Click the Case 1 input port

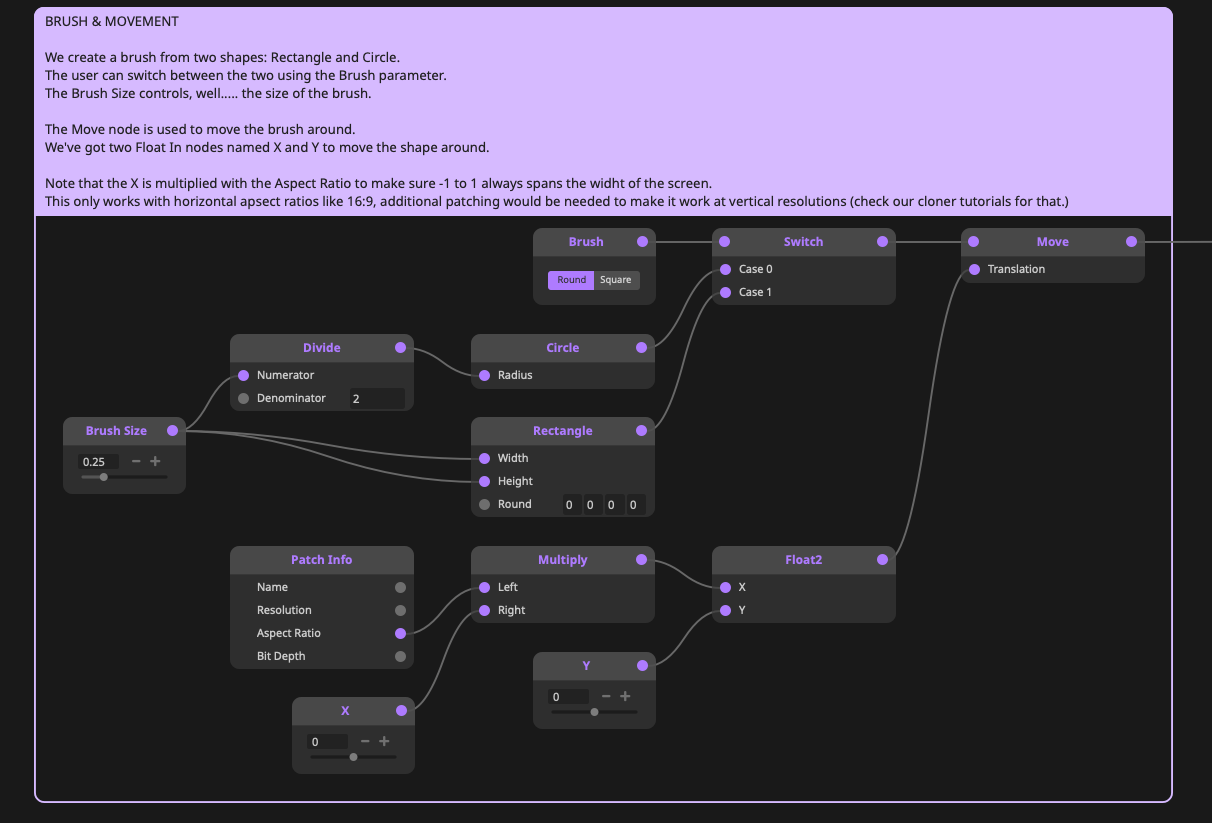click(725, 292)
